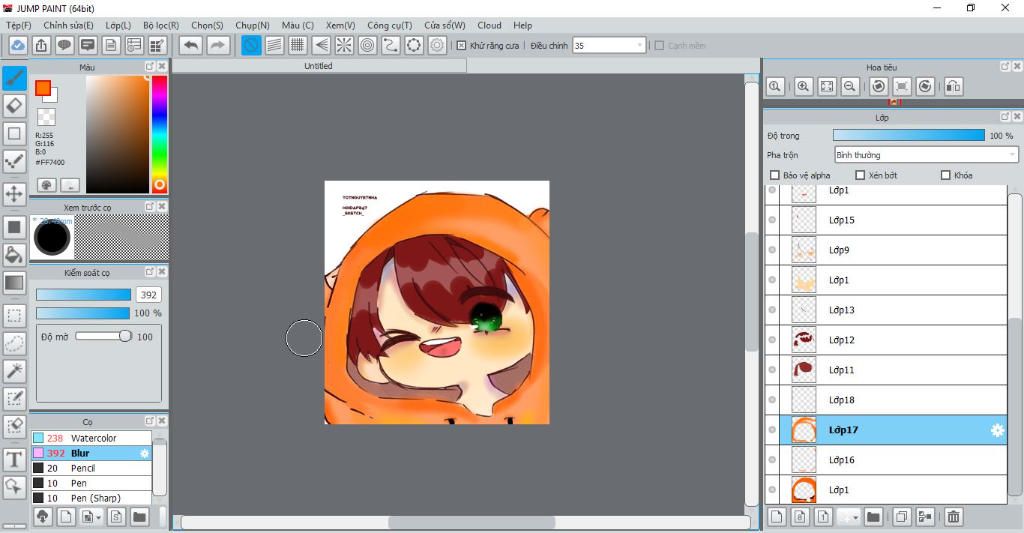Click thumbnail of layer Lớp11
Viewport: 1024px width, 533px height.
(x=804, y=370)
